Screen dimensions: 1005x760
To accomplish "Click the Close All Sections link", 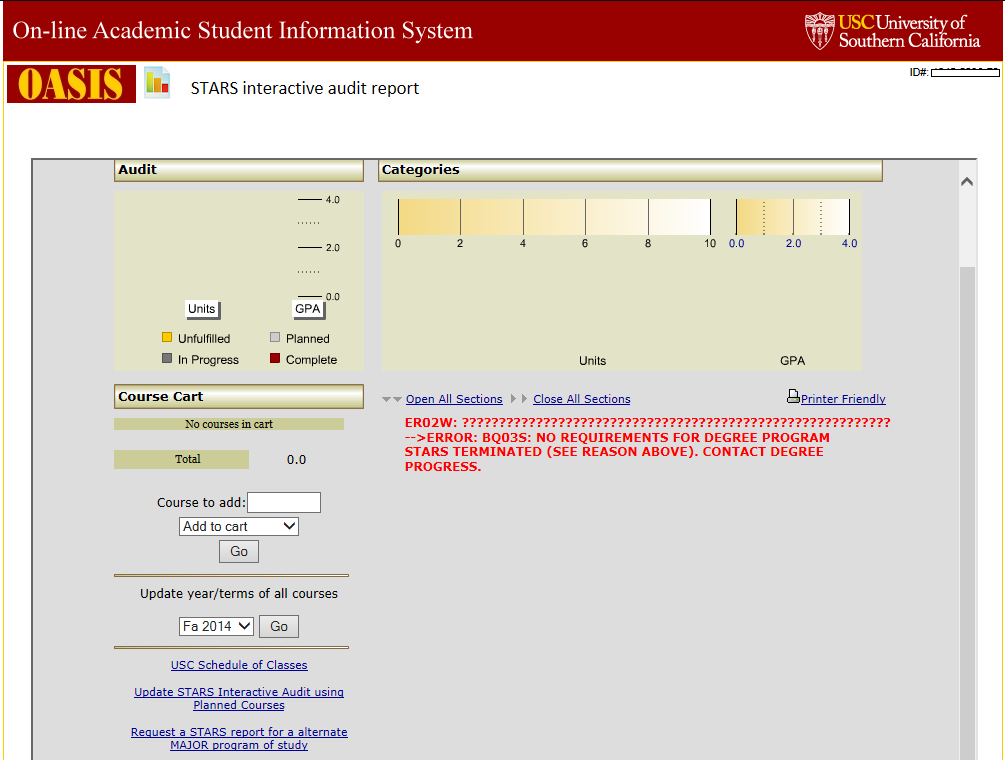I will [x=581, y=399].
